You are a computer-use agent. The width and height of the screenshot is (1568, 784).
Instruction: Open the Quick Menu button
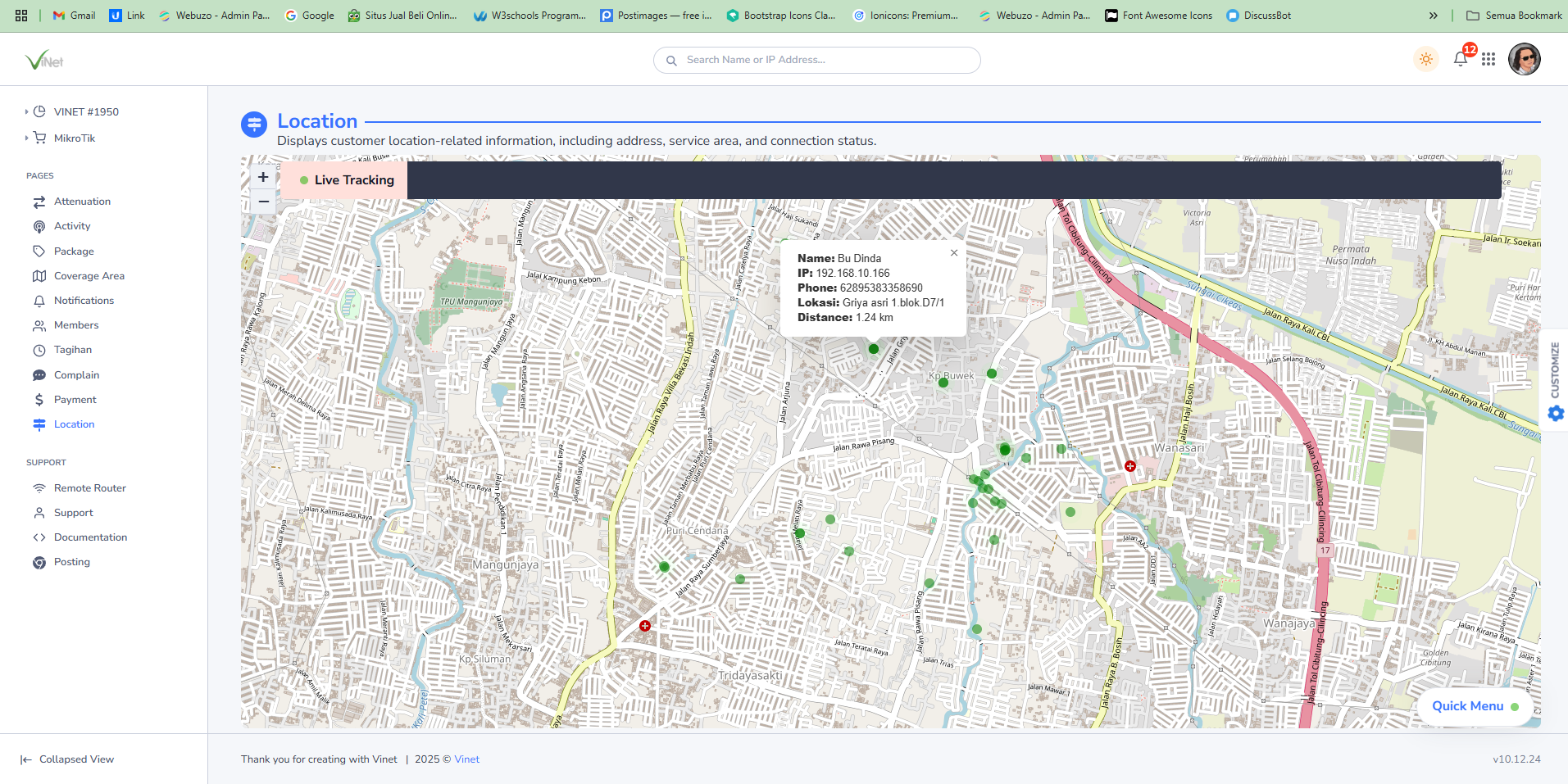pos(1475,706)
